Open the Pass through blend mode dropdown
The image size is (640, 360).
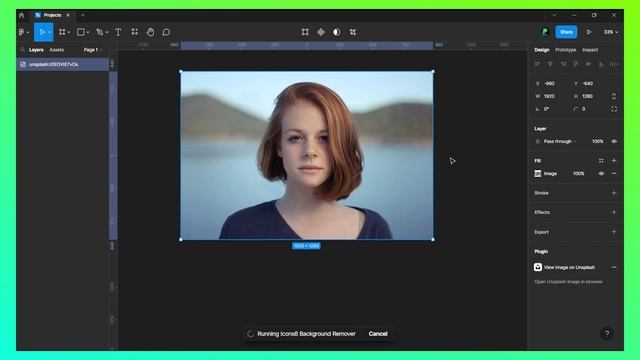pos(560,141)
